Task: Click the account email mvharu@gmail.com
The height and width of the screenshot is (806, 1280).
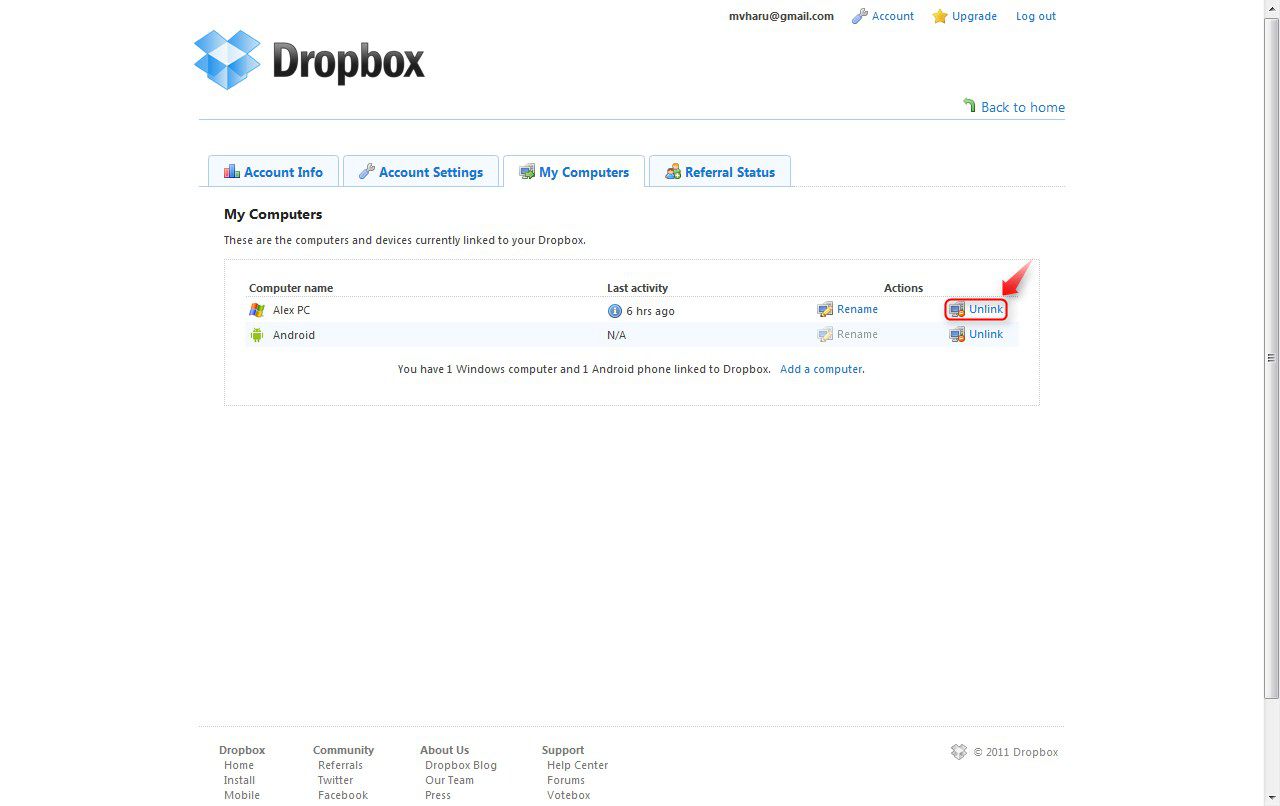Action: pos(781,16)
